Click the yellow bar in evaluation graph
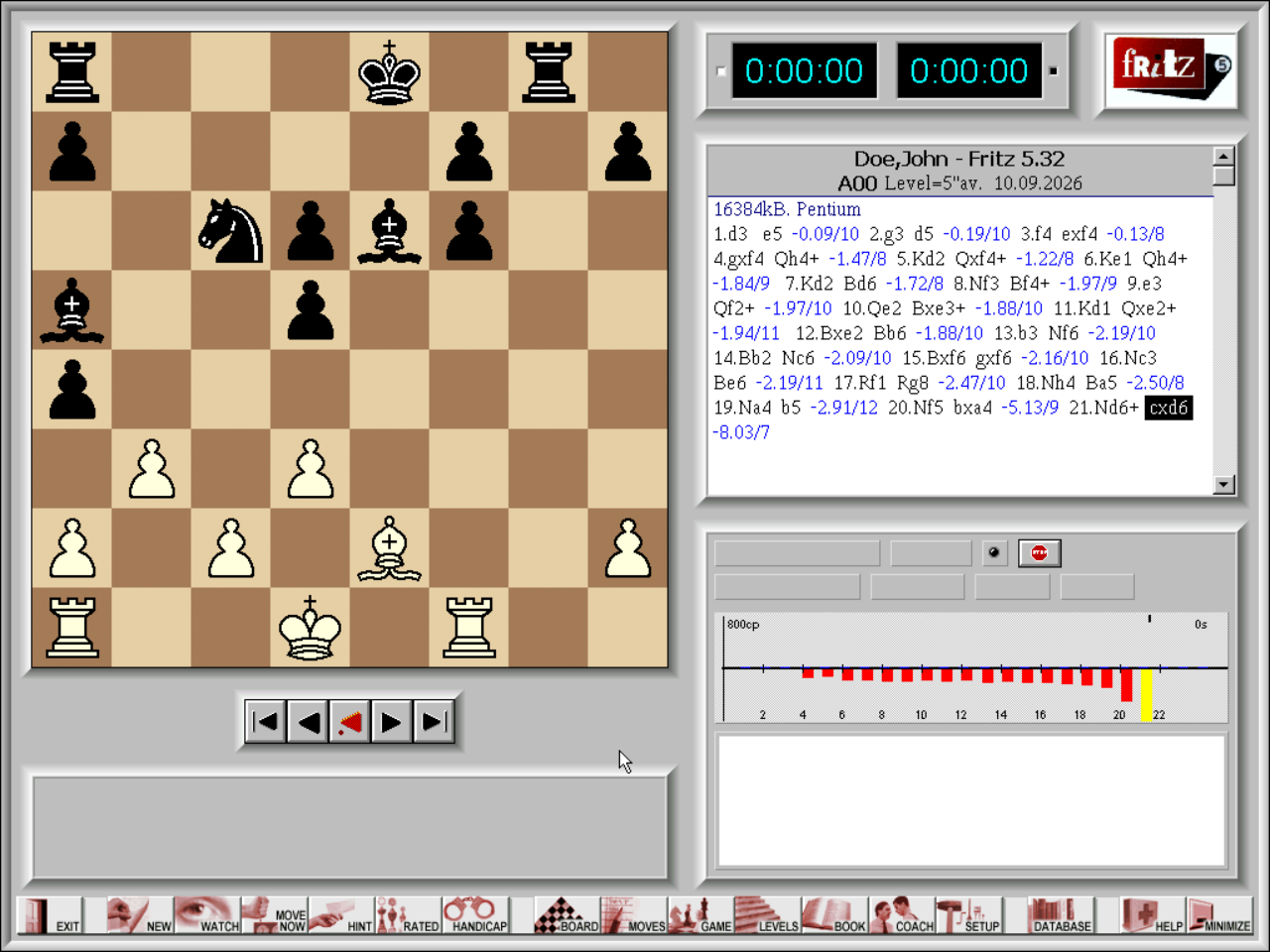This screenshot has width=1270, height=952. click(1146, 695)
